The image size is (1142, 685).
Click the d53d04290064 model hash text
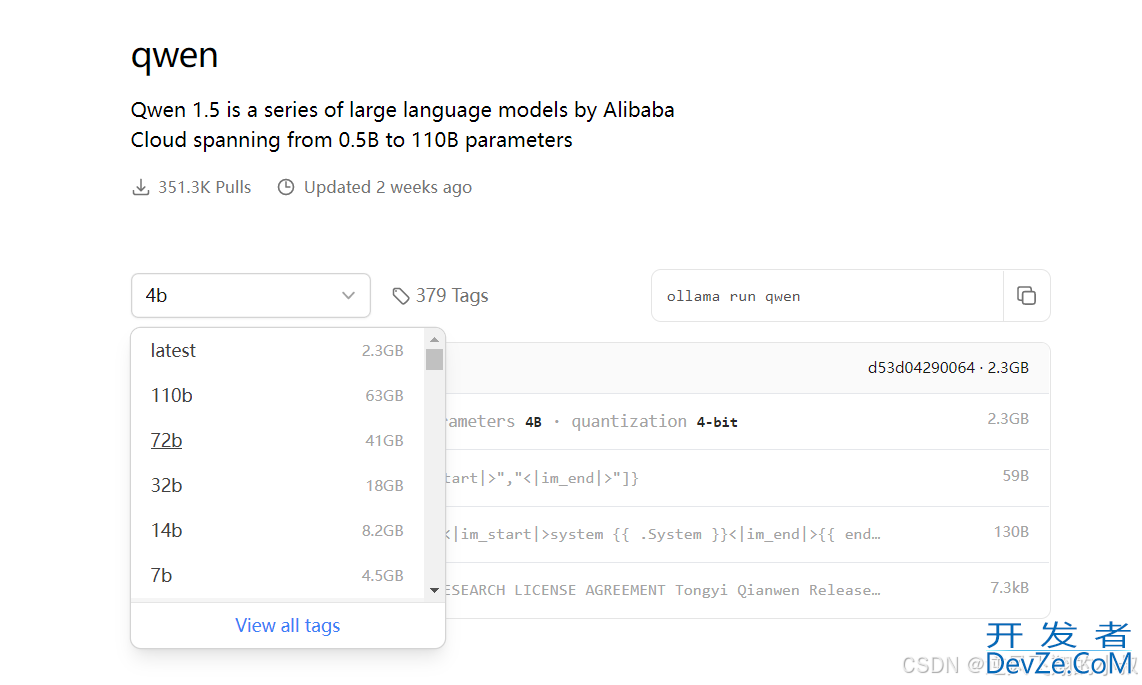921,368
